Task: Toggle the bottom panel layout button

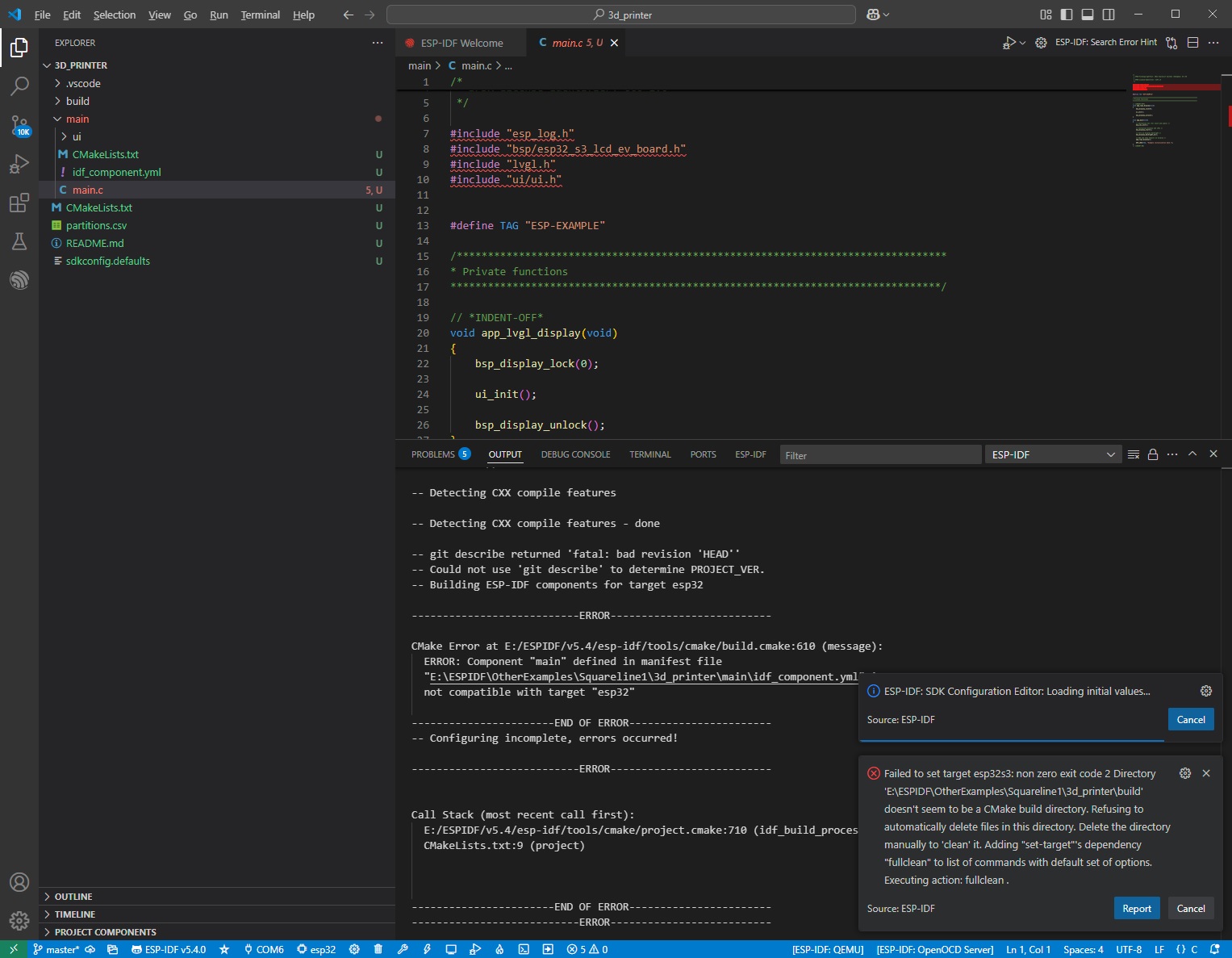Action: click(1088, 15)
